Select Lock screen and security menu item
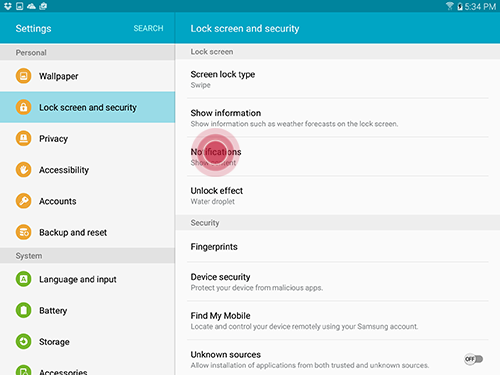 tap(87, 107)
